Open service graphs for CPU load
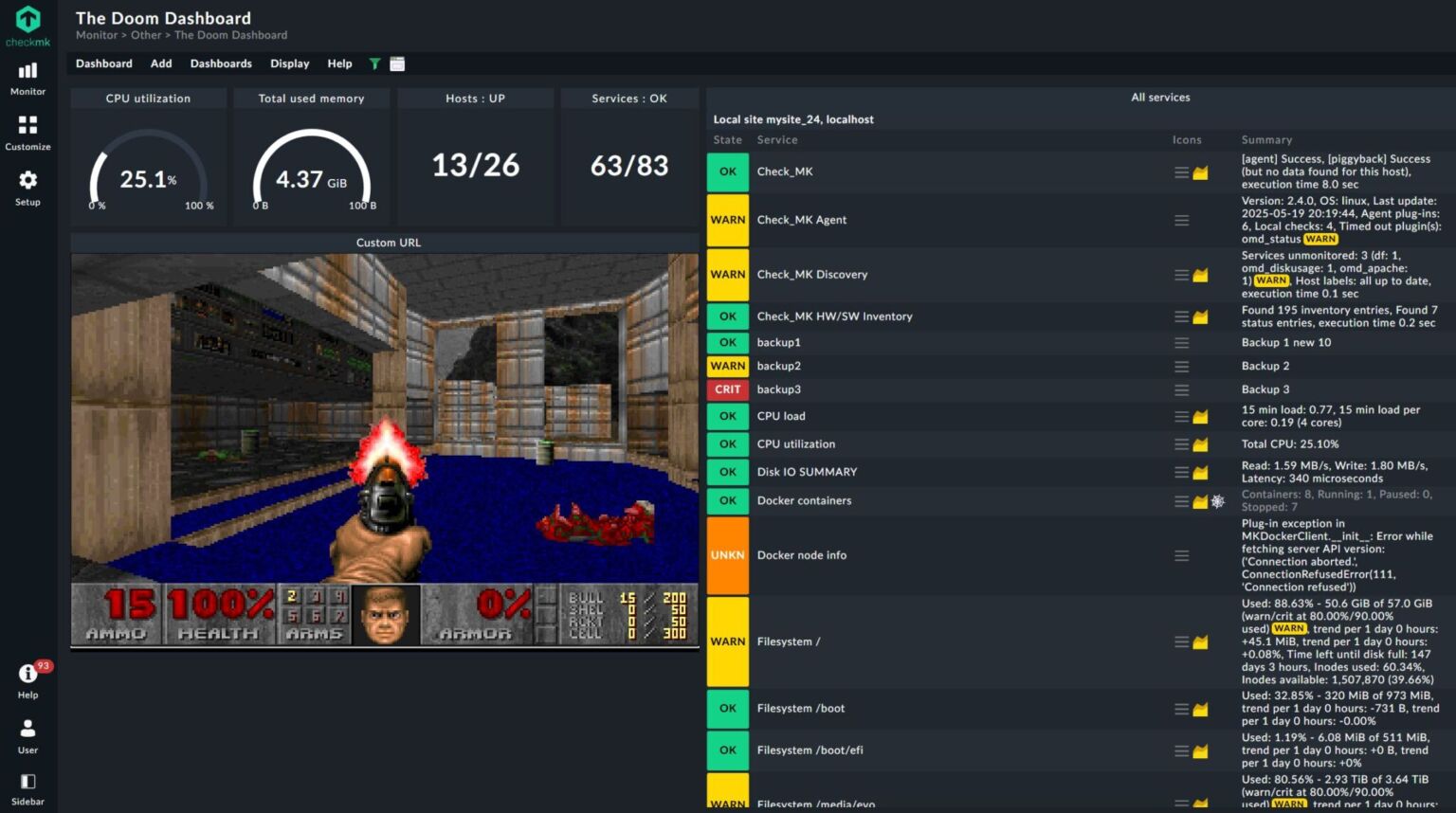The height and width of the screenshot is (813, 1456). [1199, 416]
